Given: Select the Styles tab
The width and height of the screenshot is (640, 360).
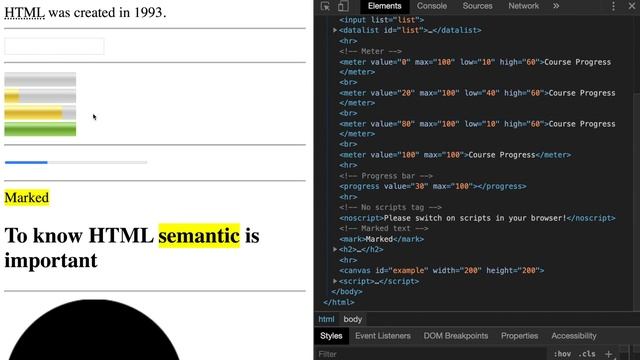Looking at the screenshot, I should pos(331,336).
